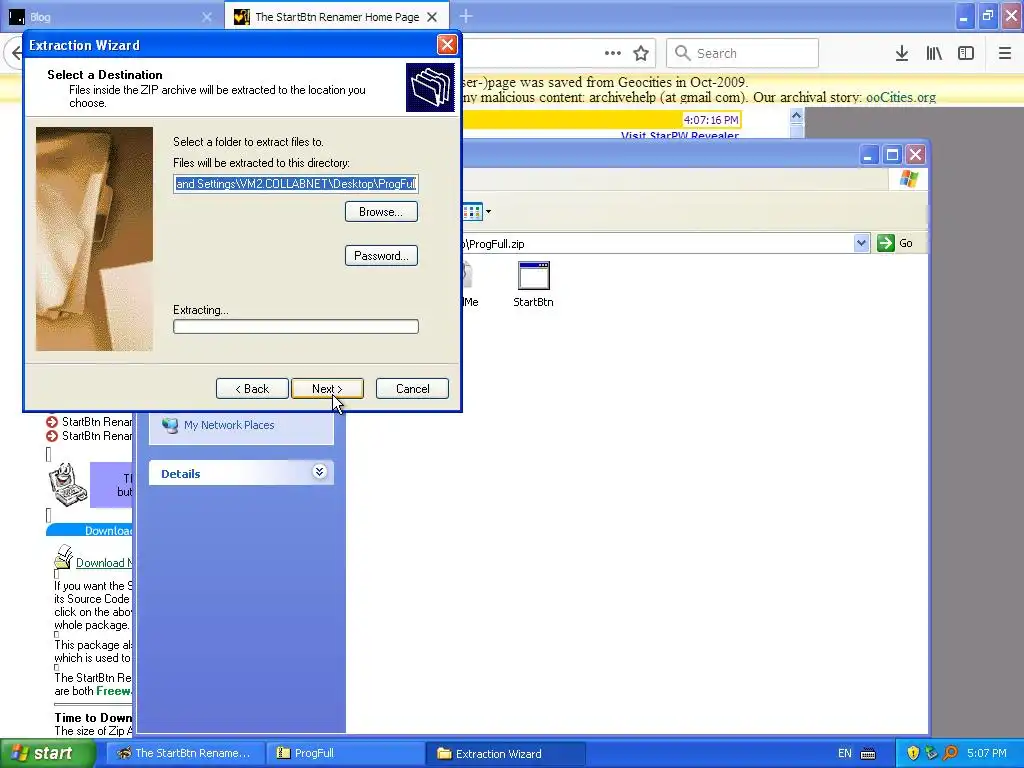Click Explorer views icon in toolbar
The height and width of the screenshot is (768, 1024).
[472, 212]
